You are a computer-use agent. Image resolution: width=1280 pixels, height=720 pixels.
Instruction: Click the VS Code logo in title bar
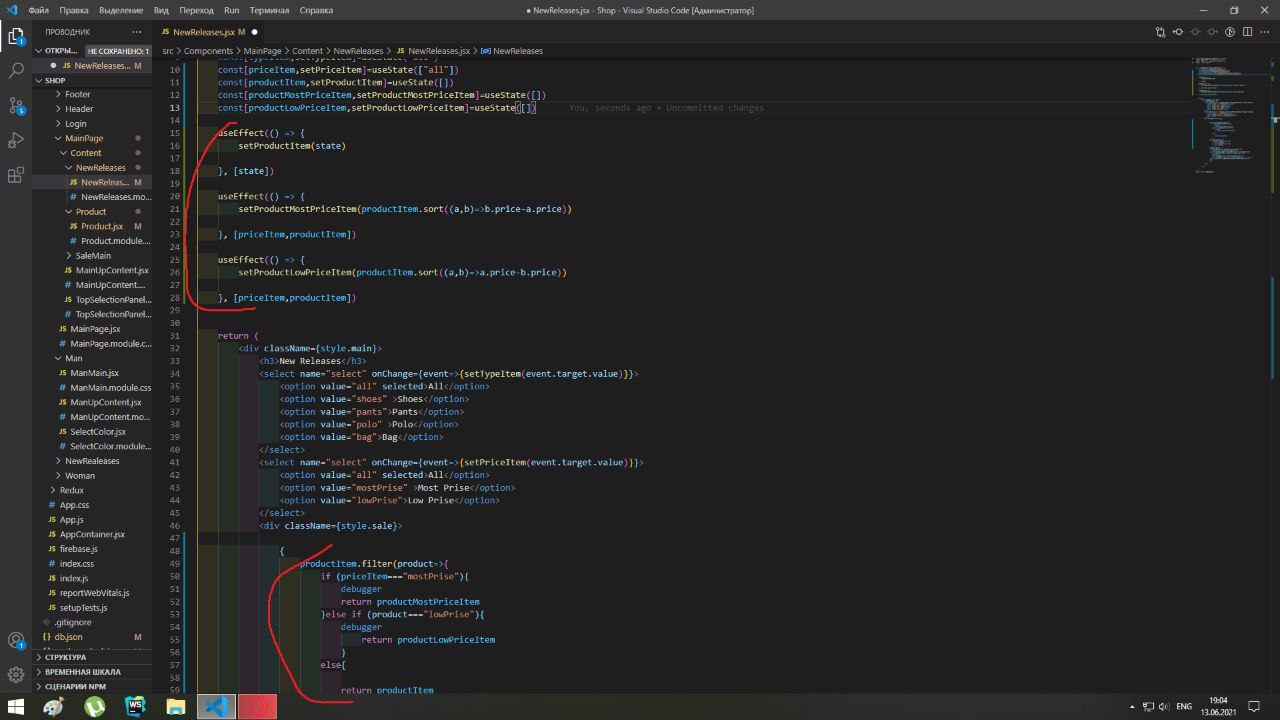point(12,10)
